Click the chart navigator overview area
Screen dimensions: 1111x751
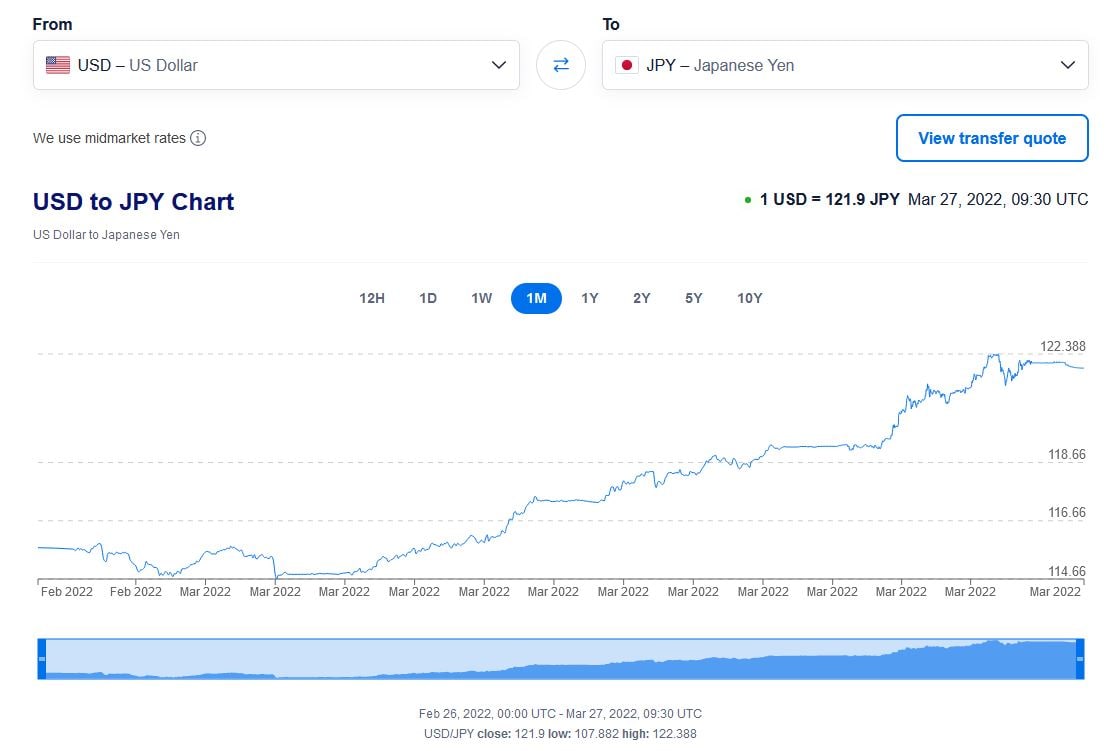[x=560, y=659]
